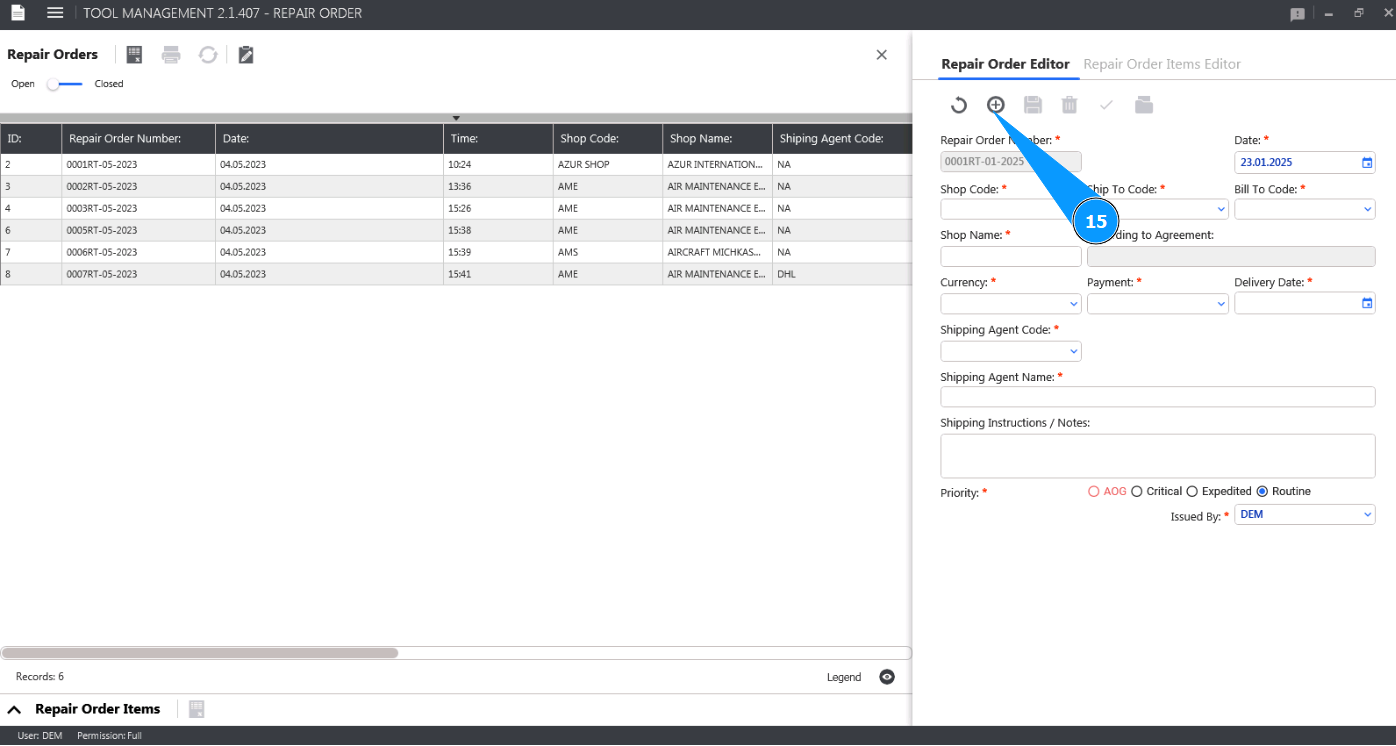Click the 15:39 time cell

click(498, 252)
